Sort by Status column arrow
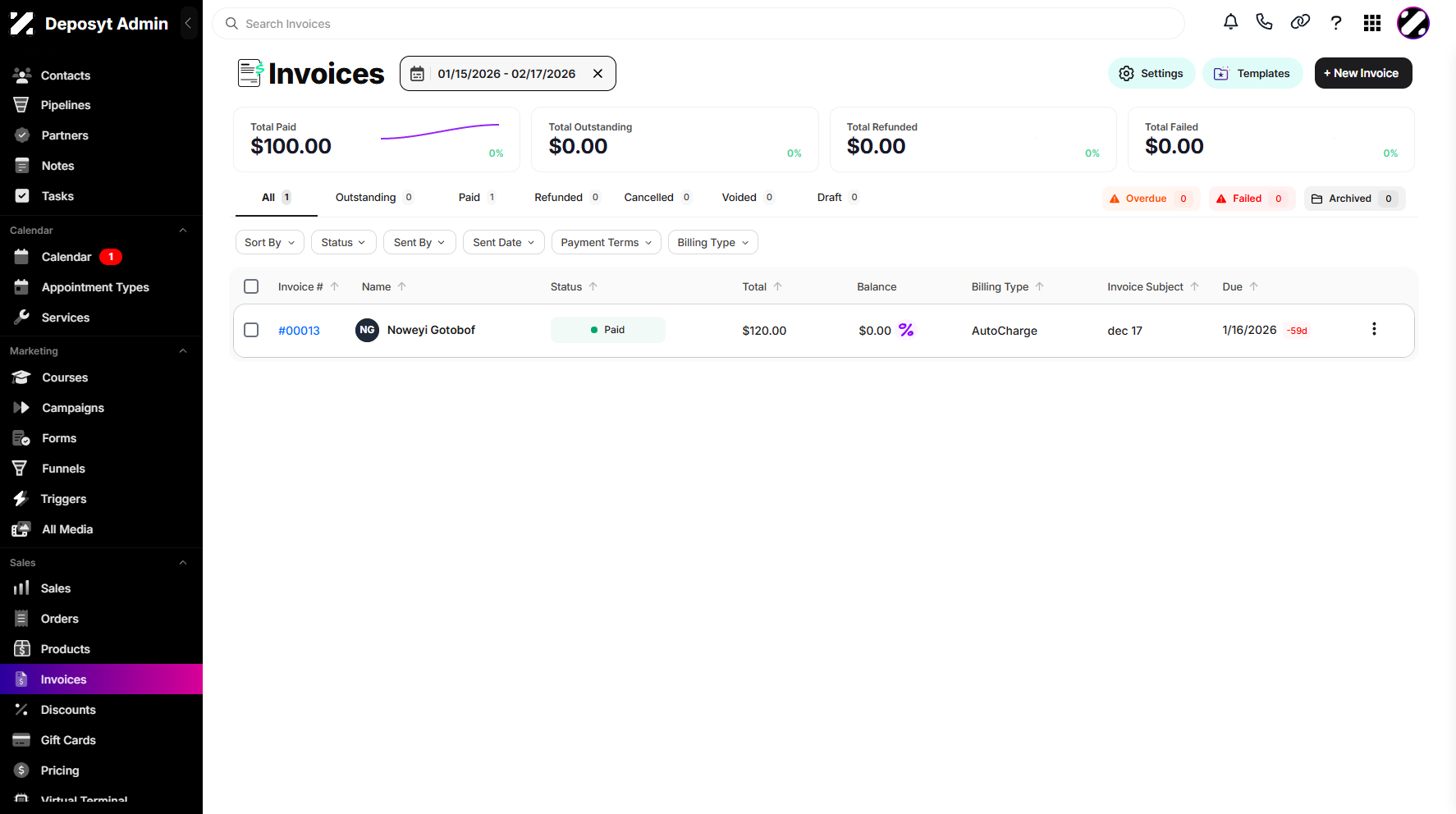Viewport: 1456px width, 814px height. click(x=593, y=286)
